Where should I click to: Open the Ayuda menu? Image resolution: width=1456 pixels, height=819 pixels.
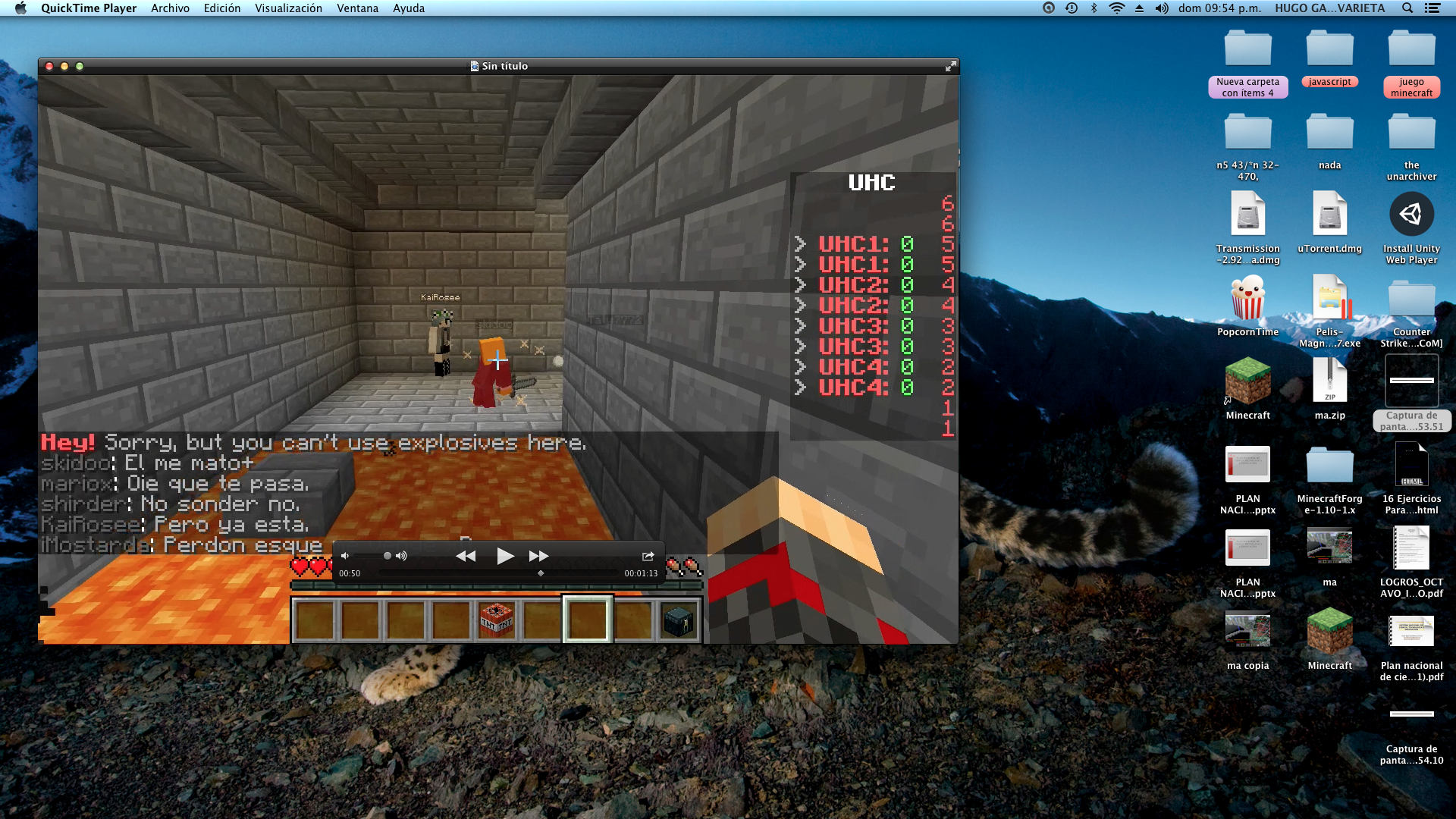[x=409, y=8]
